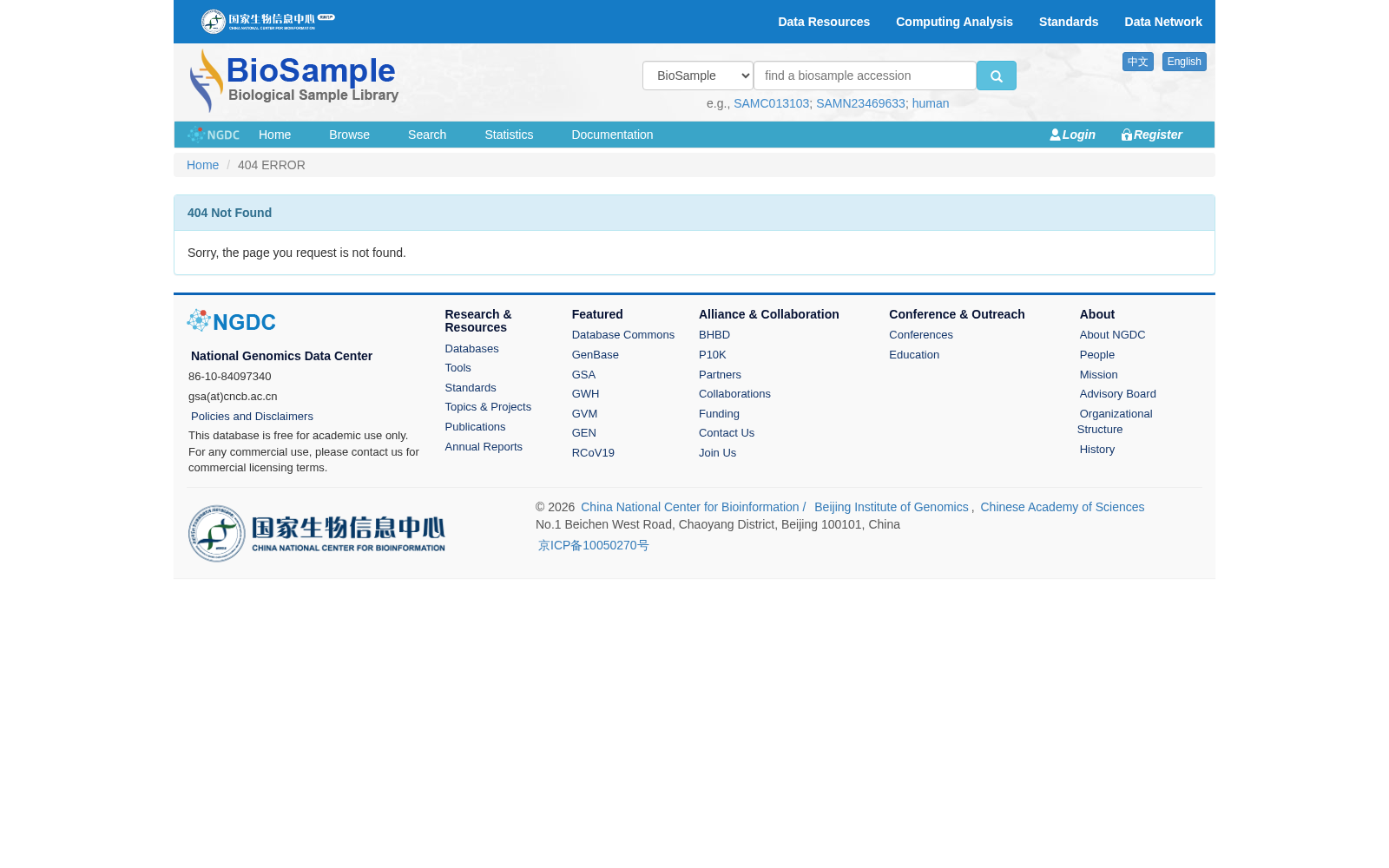Open About NGDC link
The width and height of the screenshot is (1389, 868).
pos(1112,335)
